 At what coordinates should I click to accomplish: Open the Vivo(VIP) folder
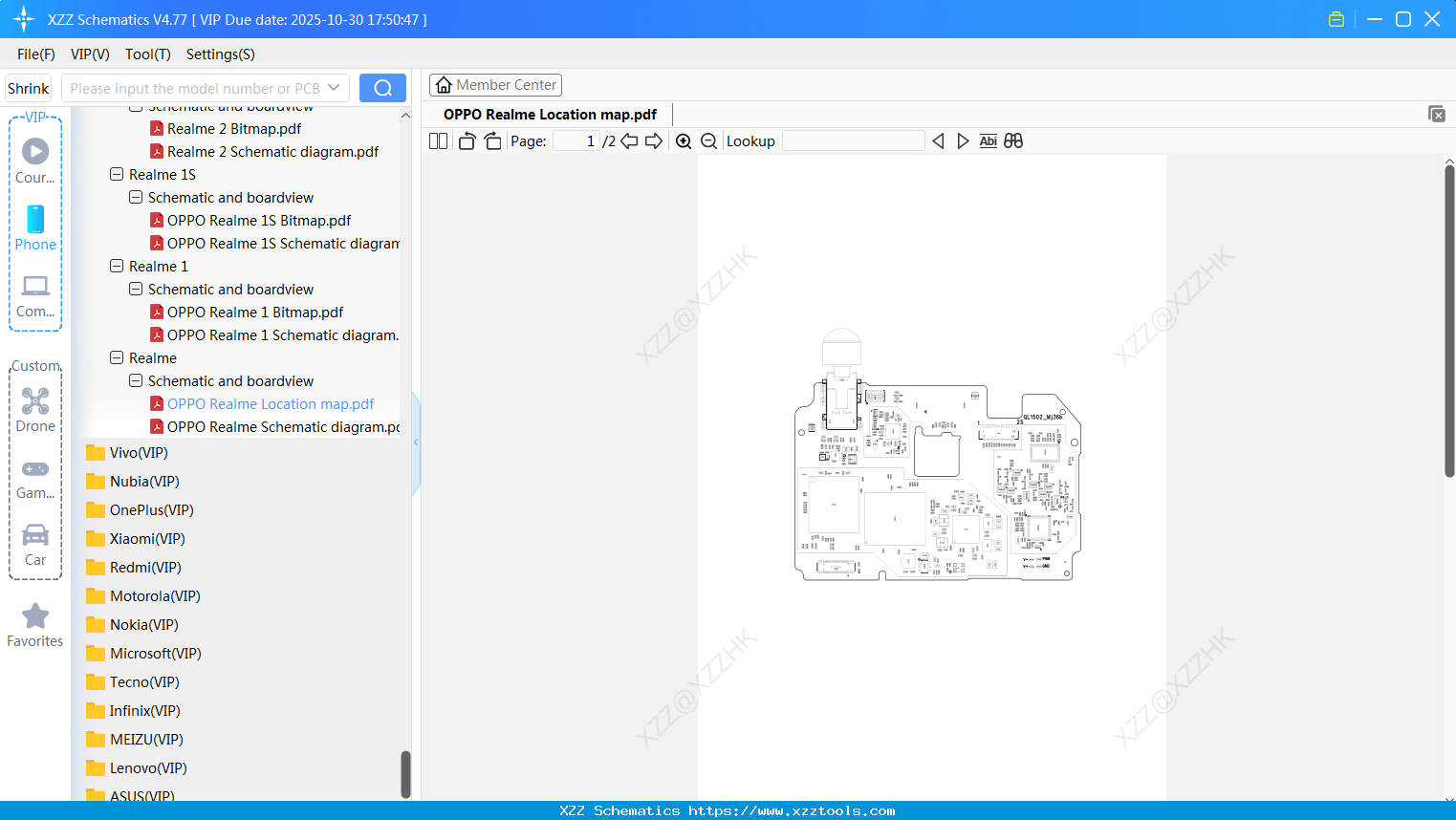127,453
